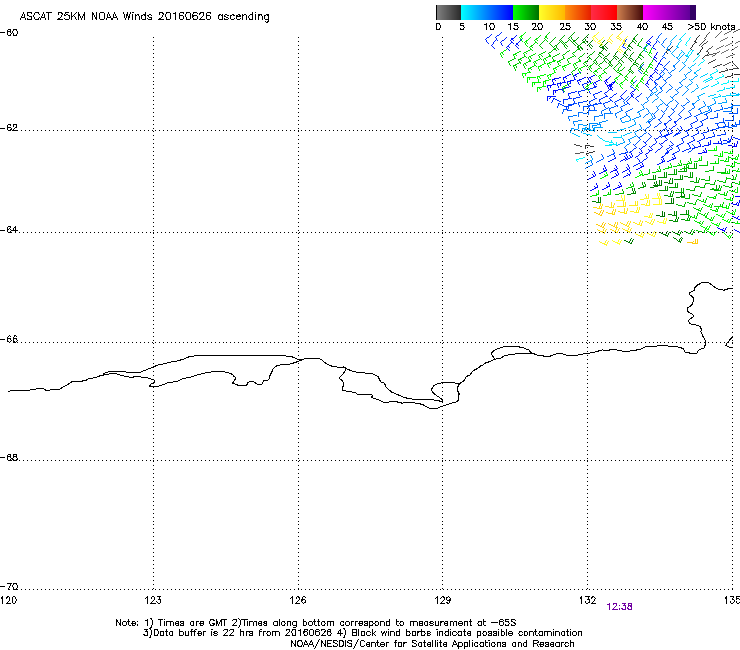Click longitude label 129

coord(443,600)
